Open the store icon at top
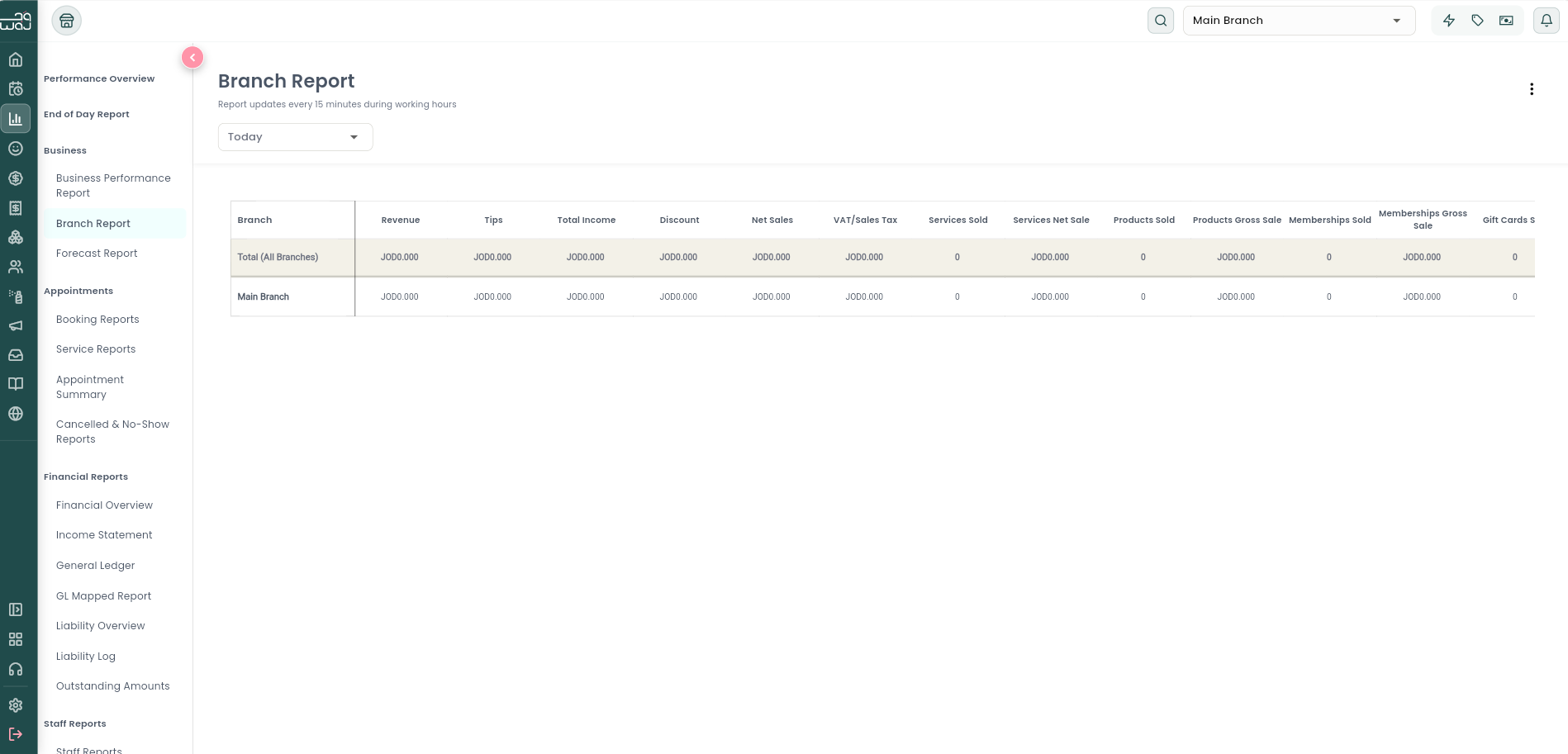 pos(67,21)
